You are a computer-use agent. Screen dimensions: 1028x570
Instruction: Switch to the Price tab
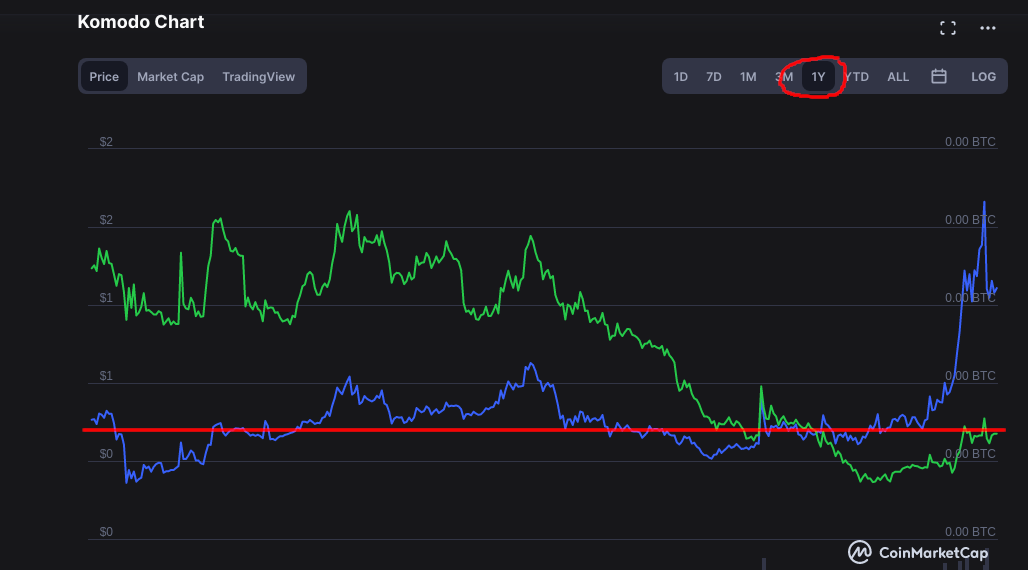[104, 77]
